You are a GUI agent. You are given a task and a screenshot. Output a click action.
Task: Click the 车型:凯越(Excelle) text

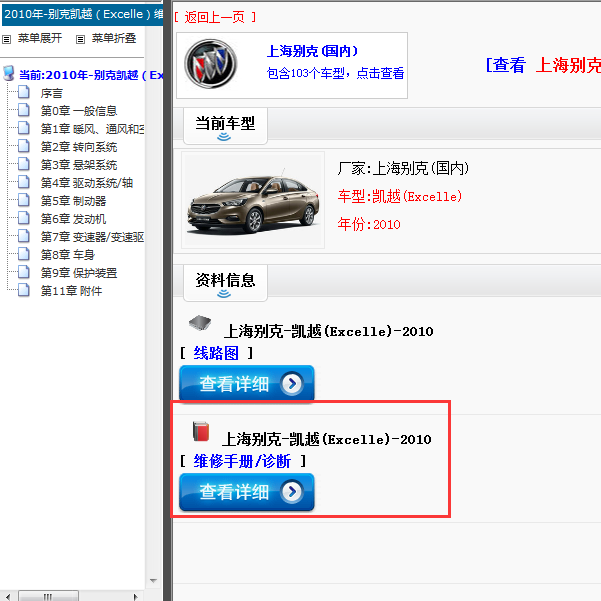(400, 197)
